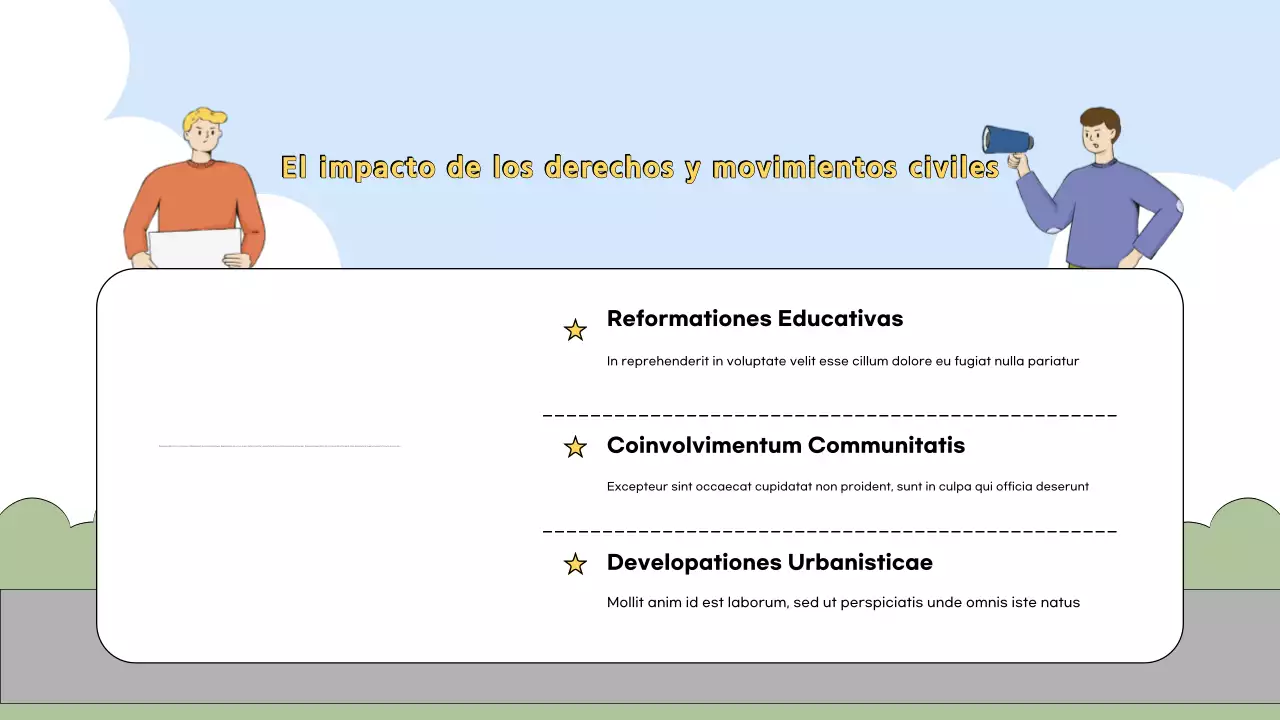Viewport: 1280px width, 720px height.
Task: Select the slide title about derechos civiles
Action: pos(640,167)
